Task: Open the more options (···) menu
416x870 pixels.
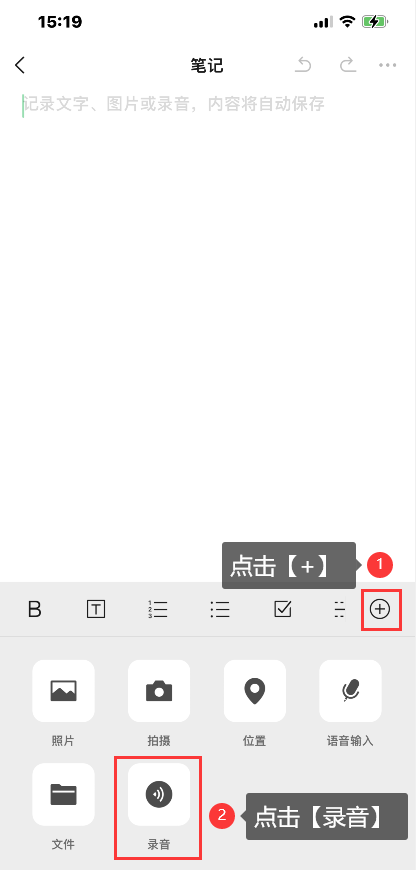Action: click(388, 65)
